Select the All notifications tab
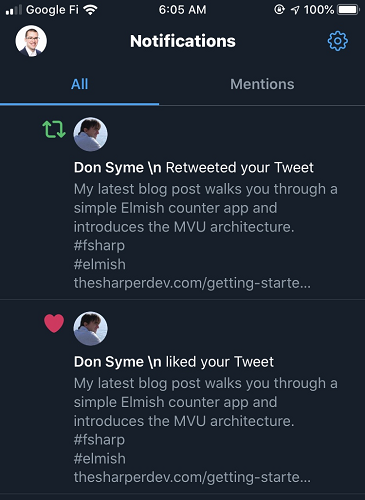This screenshot has width=365, height=500. pyautogui.click(x=79, y=84)
